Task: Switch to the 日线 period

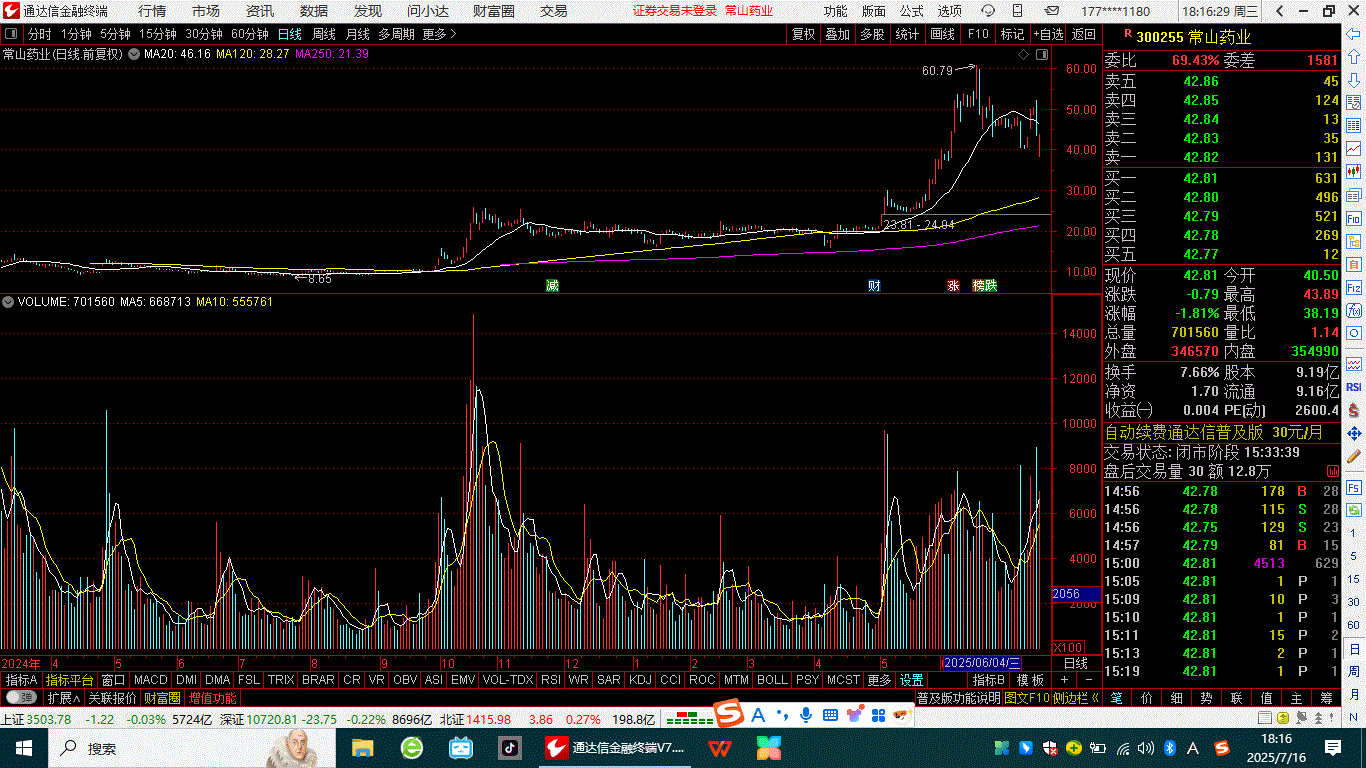Action: 290,34
